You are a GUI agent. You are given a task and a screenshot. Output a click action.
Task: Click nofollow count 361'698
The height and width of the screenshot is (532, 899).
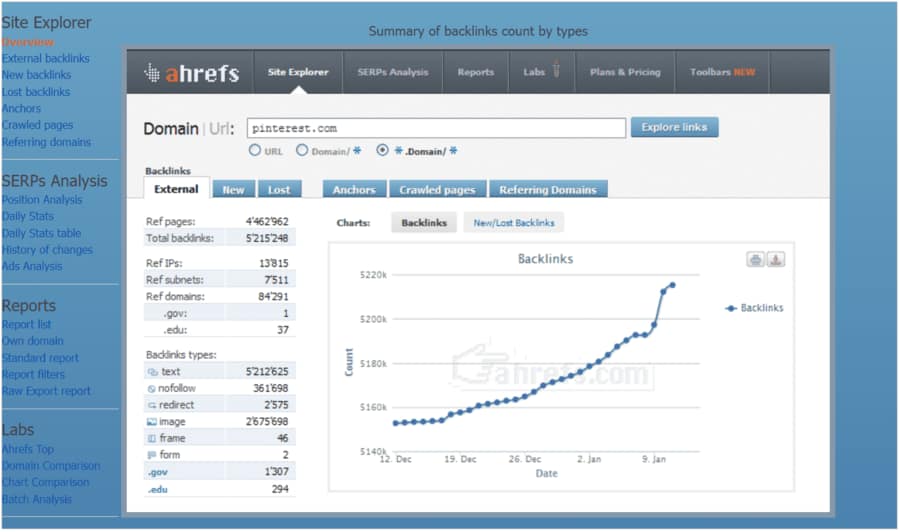[271, 389]
